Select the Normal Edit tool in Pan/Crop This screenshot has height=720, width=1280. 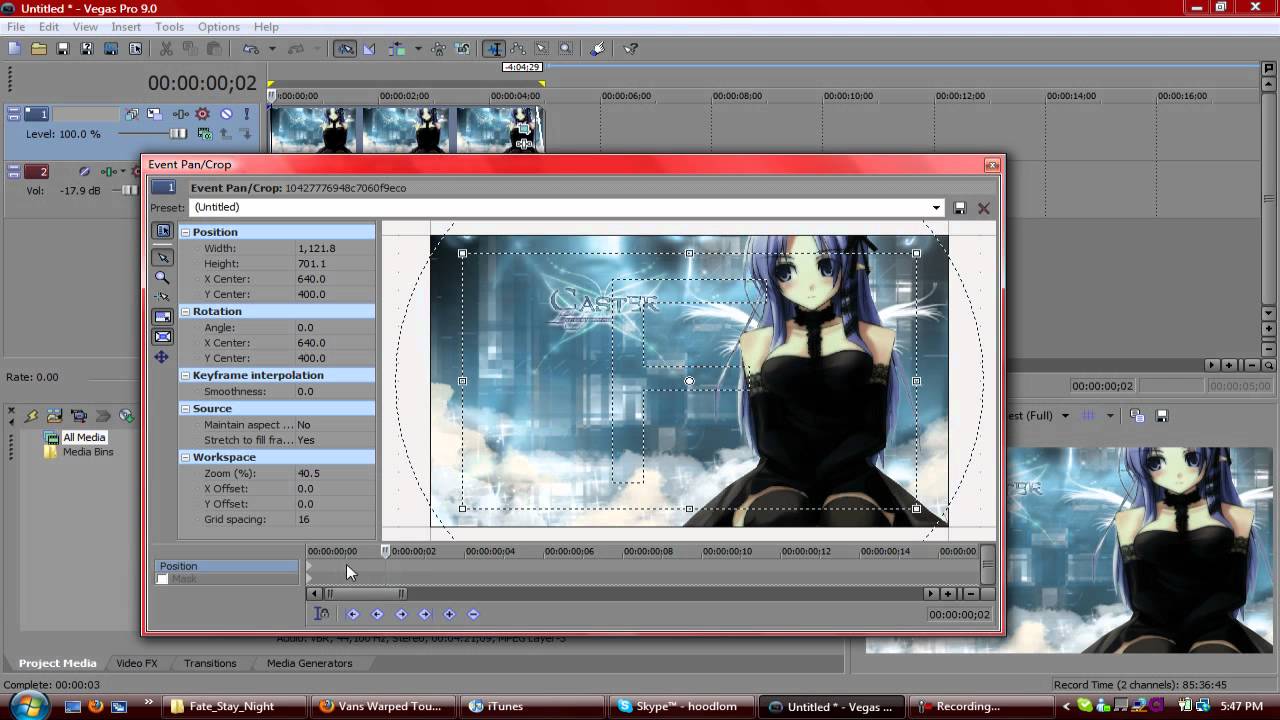(x=162, y=257)
